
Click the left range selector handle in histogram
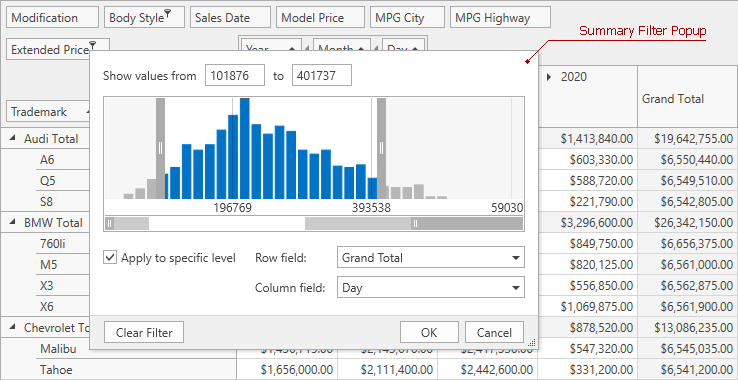[160, 148]
